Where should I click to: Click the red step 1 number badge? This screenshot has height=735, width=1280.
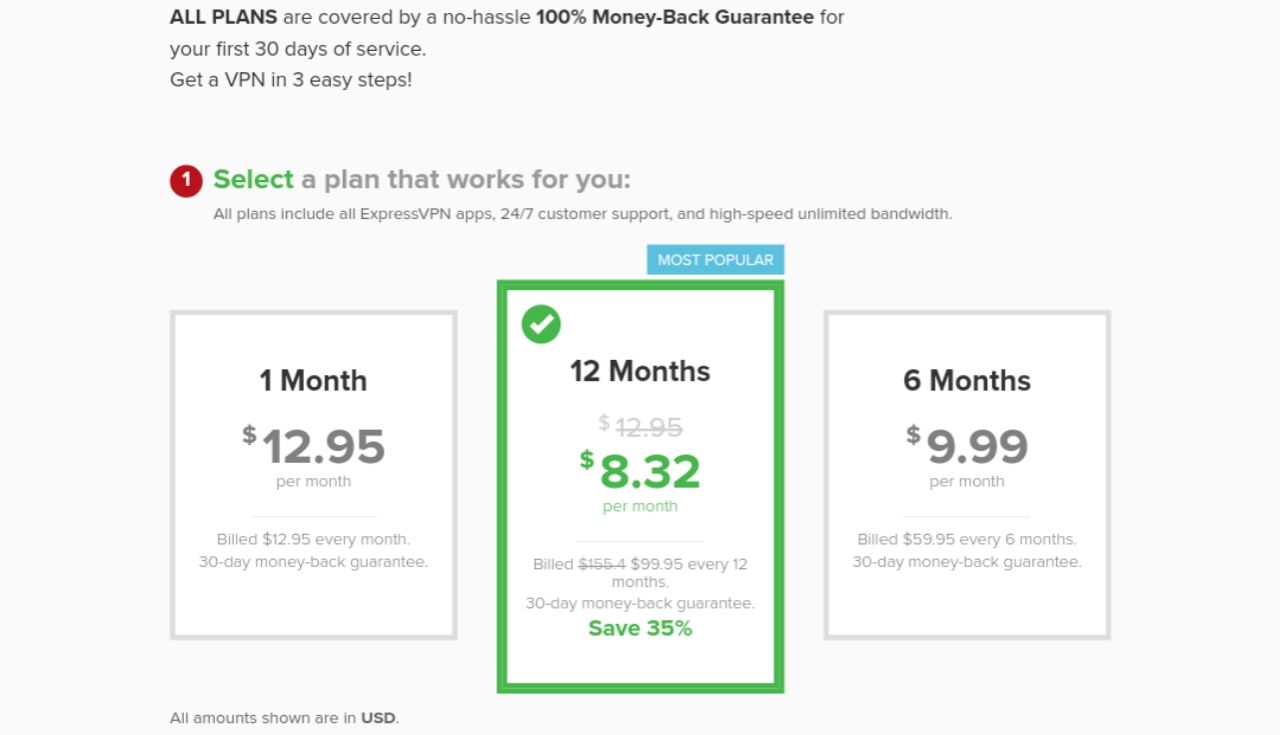pos(186,181)
